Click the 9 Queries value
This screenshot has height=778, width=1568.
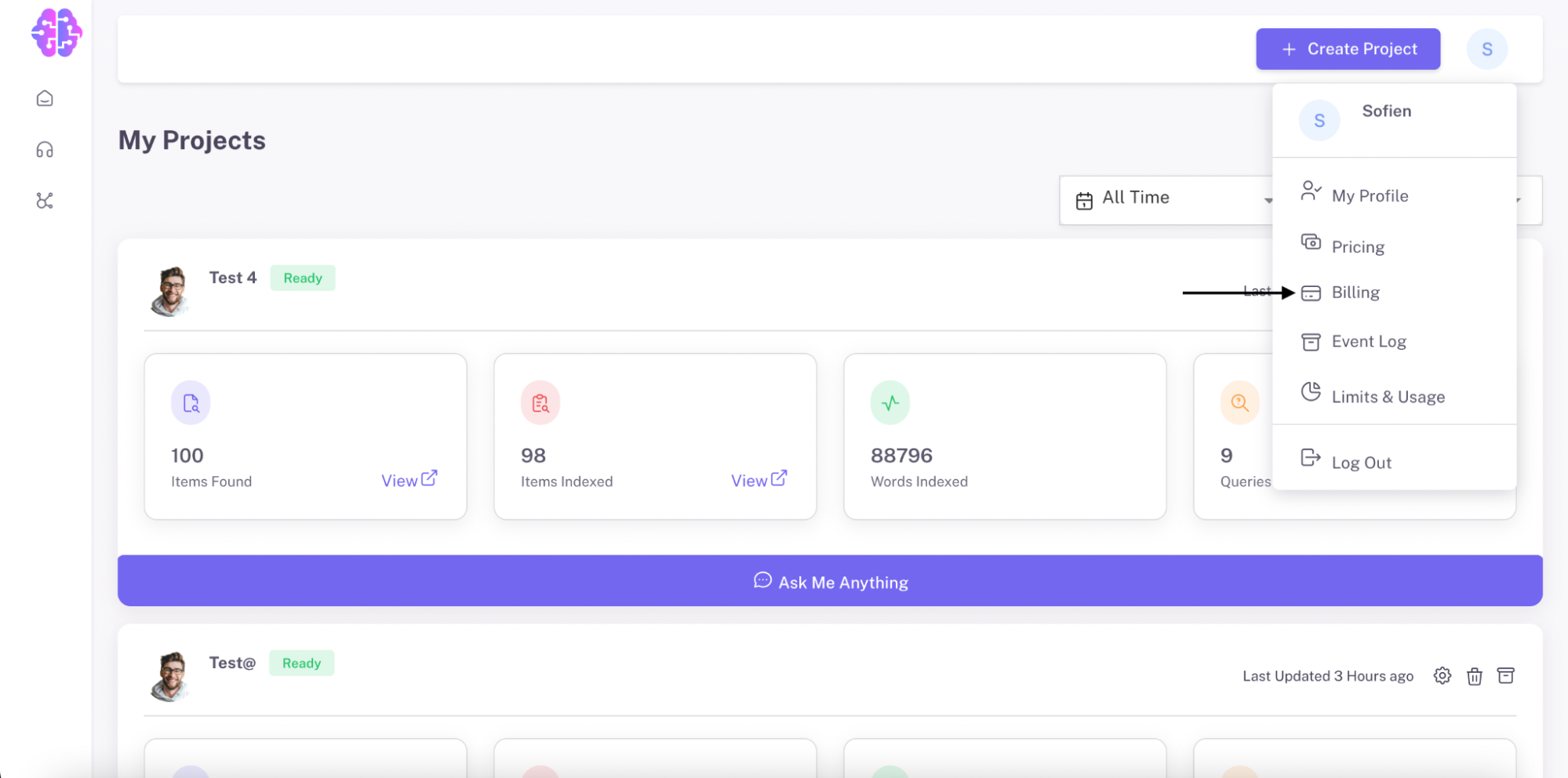coord(1227,456)
